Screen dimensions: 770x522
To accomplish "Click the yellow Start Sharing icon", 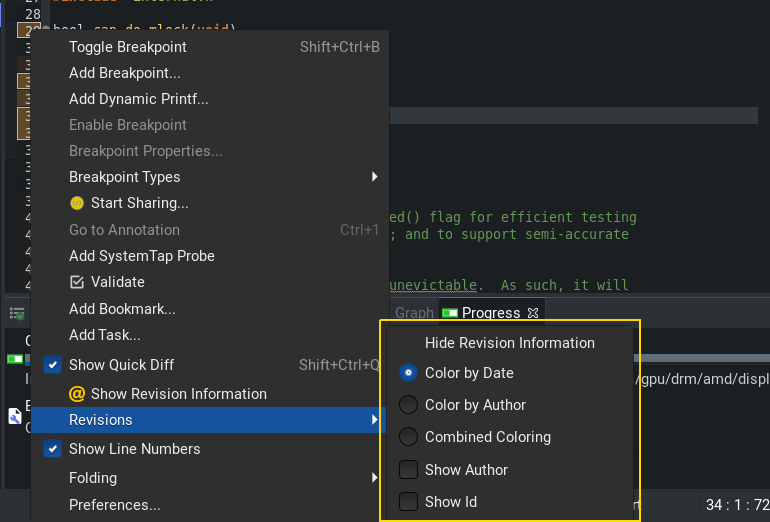I will pyautogui.click(x=77, y=203).
